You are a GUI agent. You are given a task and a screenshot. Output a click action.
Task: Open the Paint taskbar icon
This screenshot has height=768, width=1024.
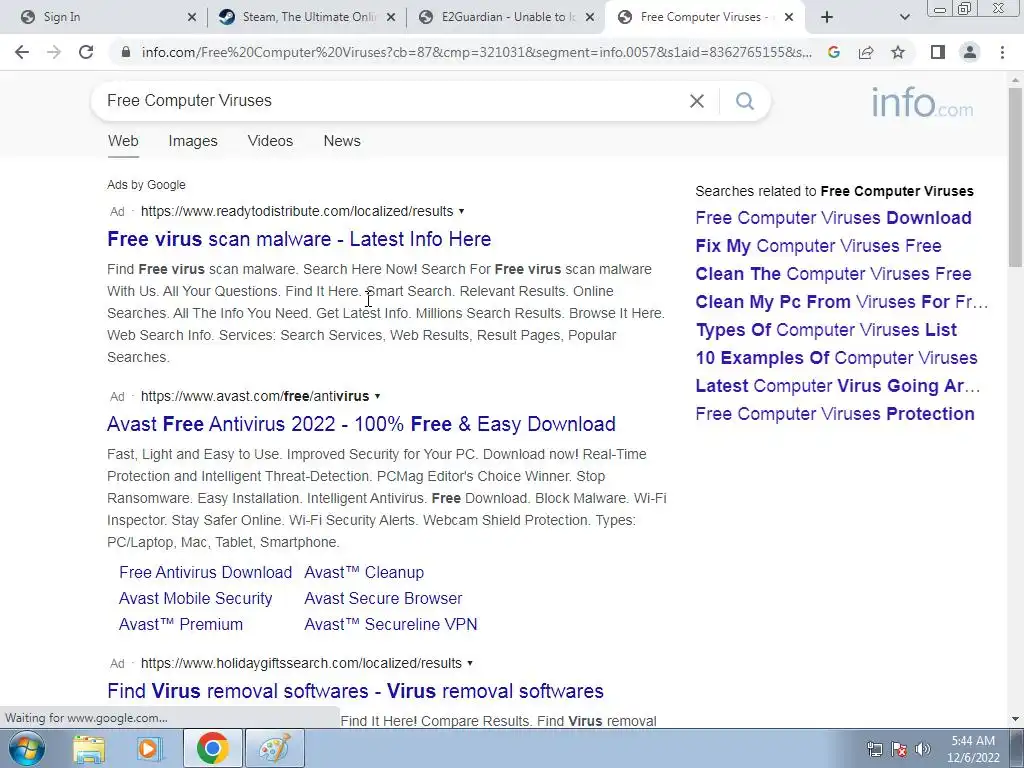(x=275, y=748)
